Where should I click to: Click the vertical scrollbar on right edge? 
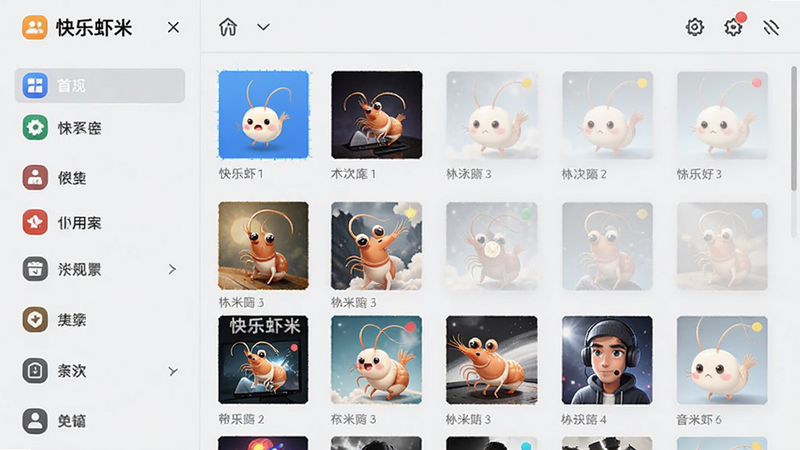point(793,129)
